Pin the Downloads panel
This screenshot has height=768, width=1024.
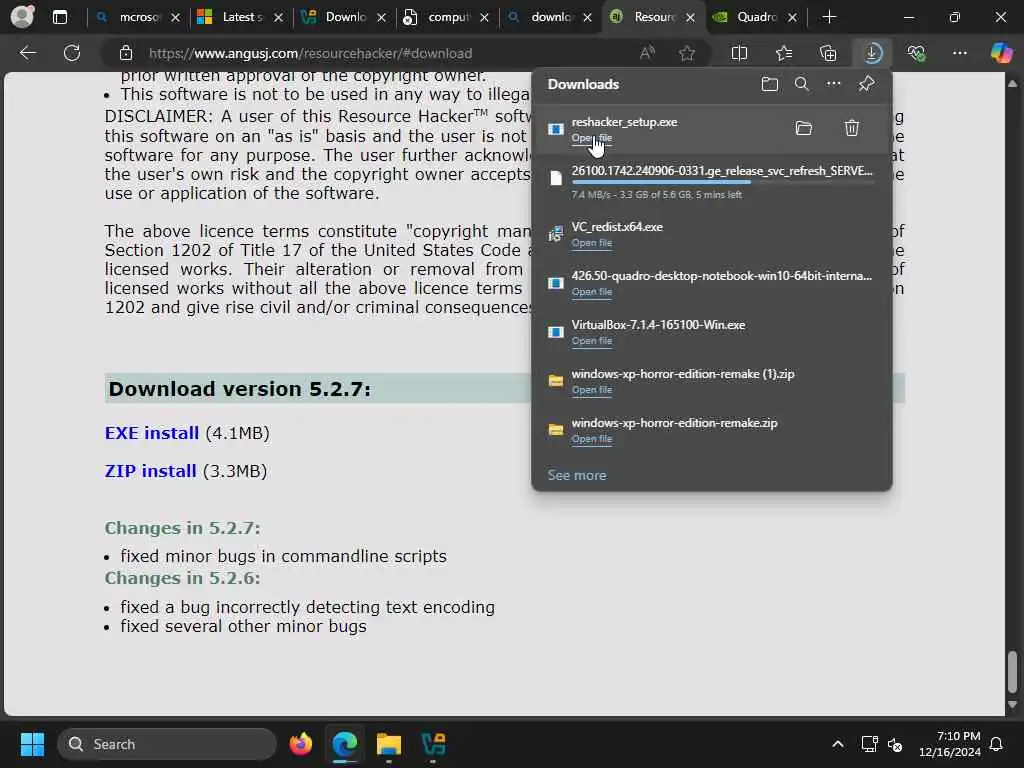pyautogui.click(x=866, y=84)
